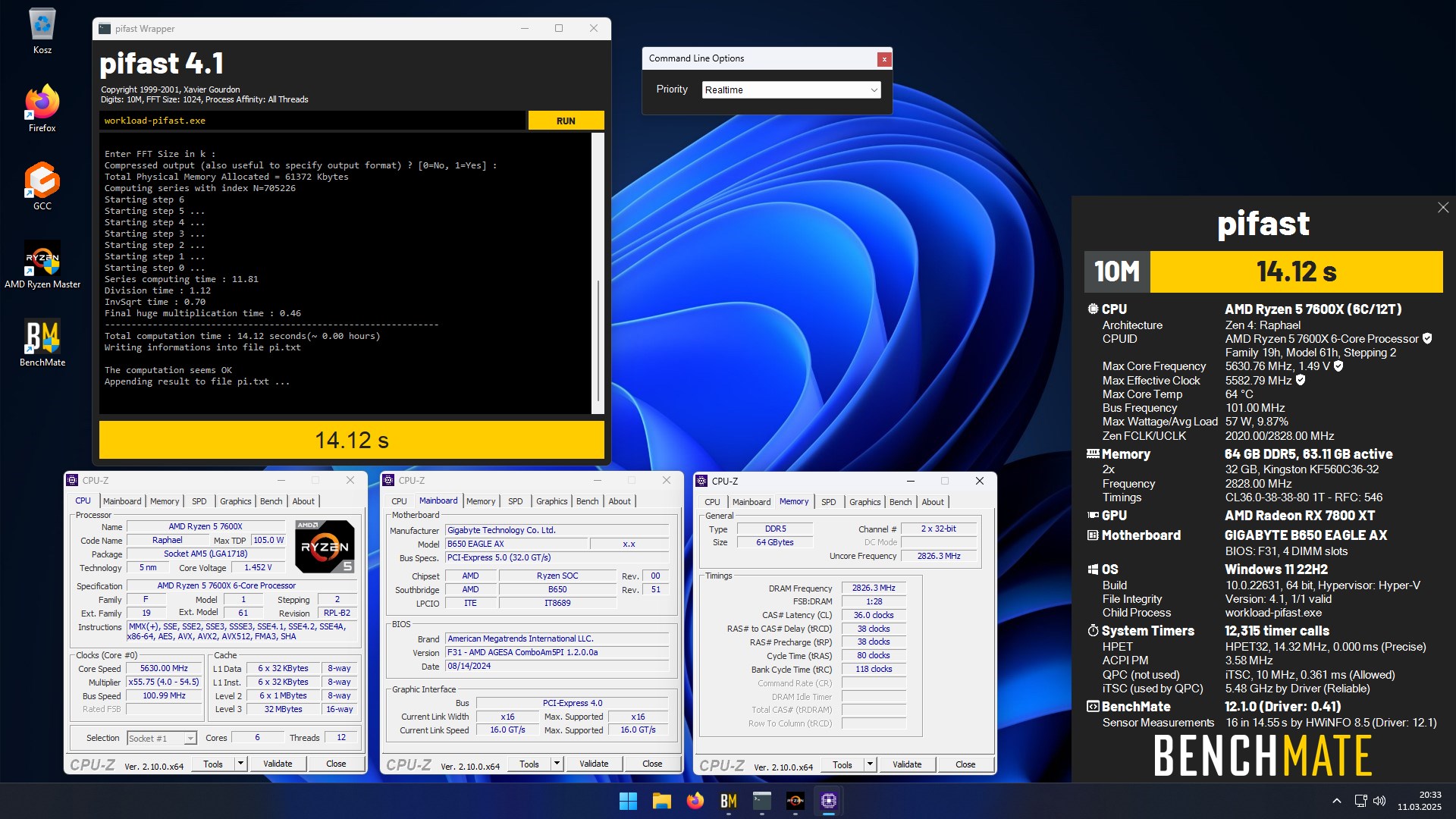Screen dimensions: 1456x819
Task: Click Validate in middle CPU-Z window
Action: coord(594,764)
